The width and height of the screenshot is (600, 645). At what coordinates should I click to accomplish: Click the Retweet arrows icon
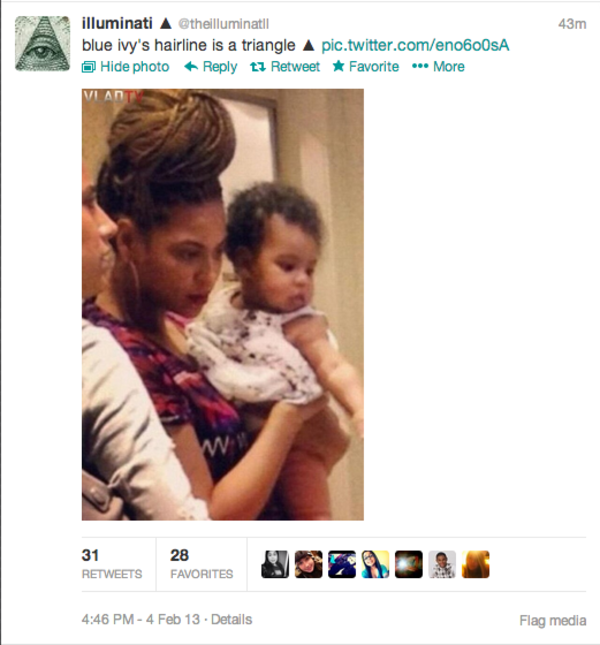coord(258,66)
